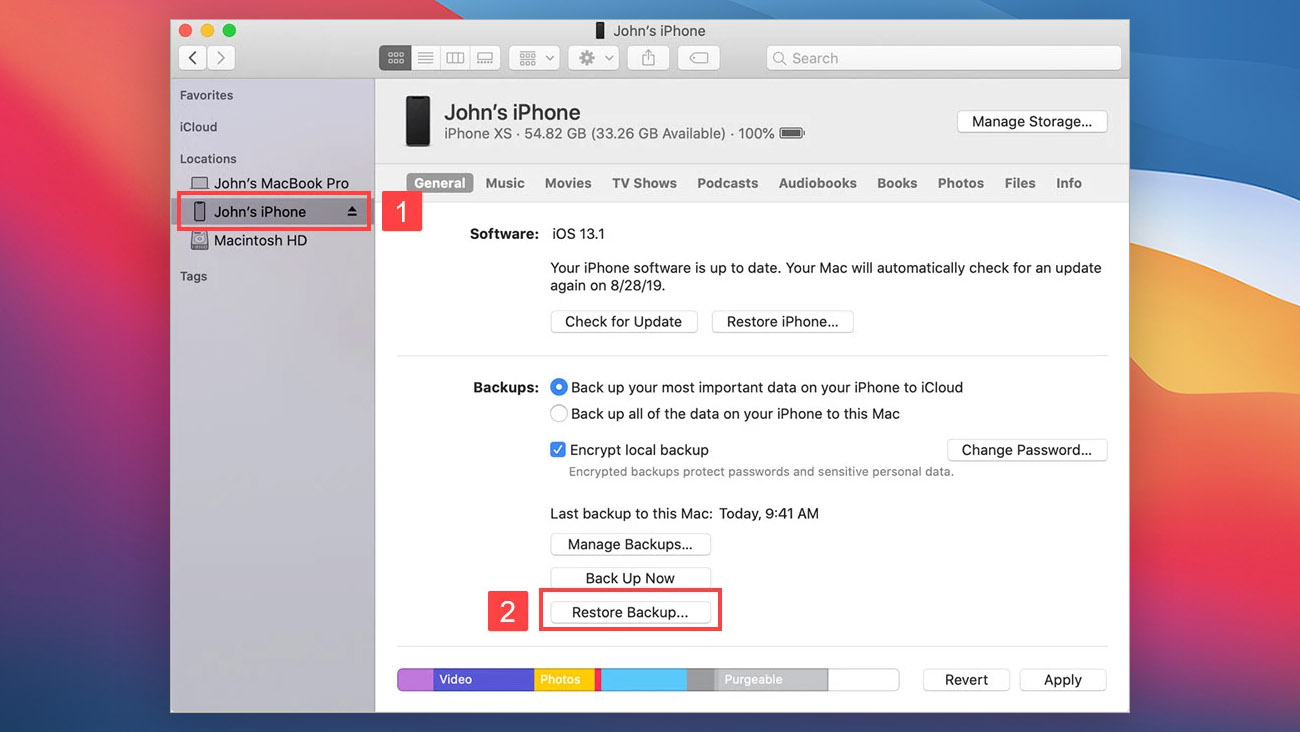Image resolution: width=1300 pixels, height=732 pixels.
Task: Switch to icon view in toolbar
Action: 395,58
